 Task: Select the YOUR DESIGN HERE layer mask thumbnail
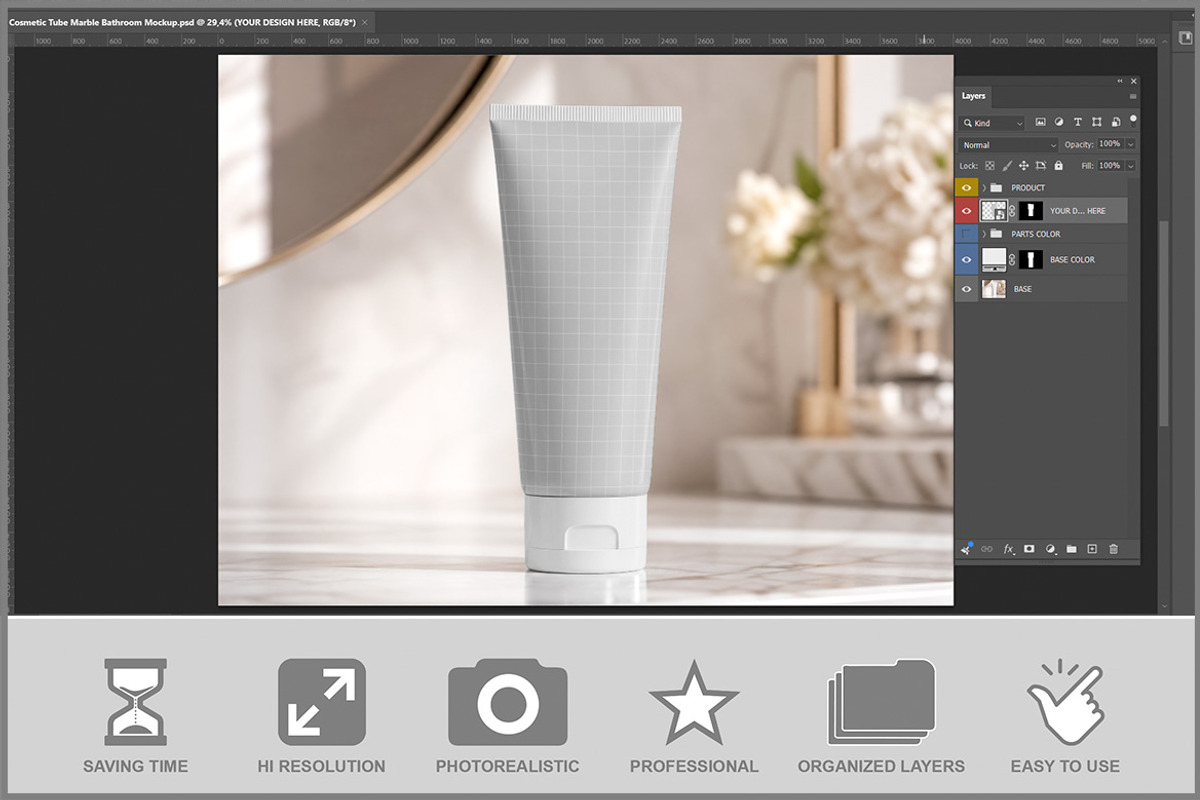[x=1031, y=211]
